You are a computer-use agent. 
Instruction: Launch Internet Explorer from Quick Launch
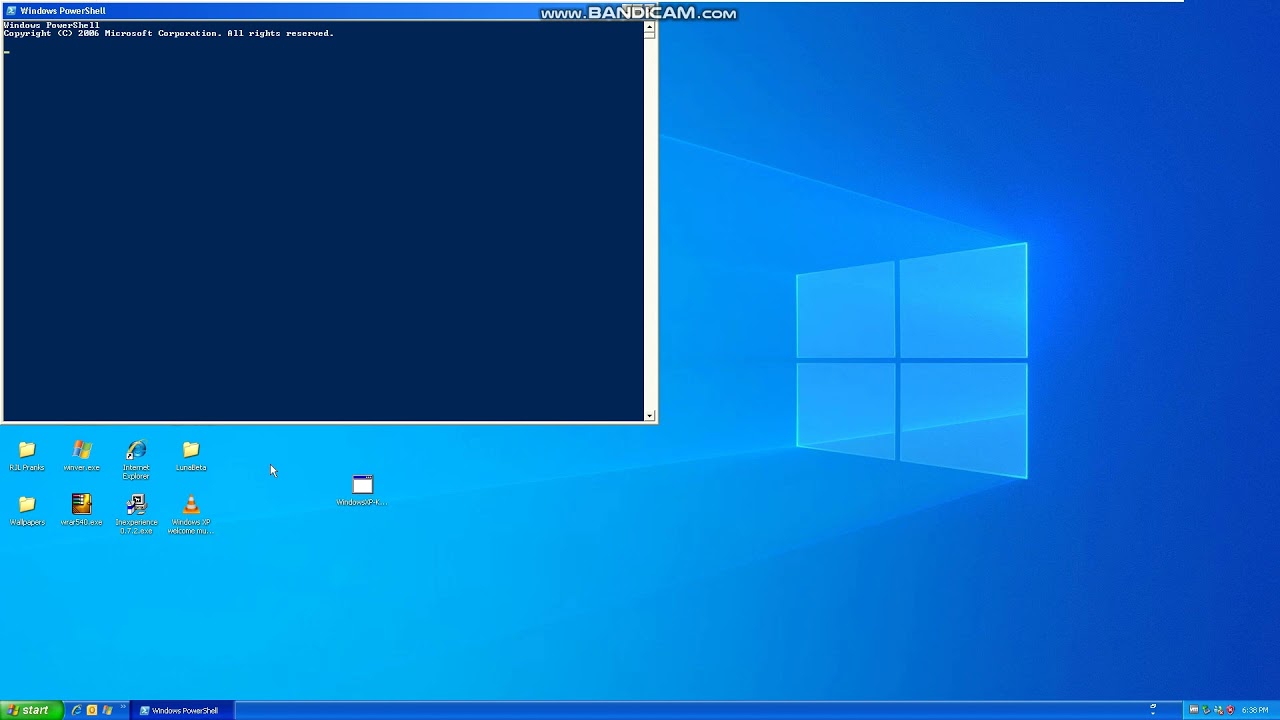pyautogui.click(x=76, y=710)
